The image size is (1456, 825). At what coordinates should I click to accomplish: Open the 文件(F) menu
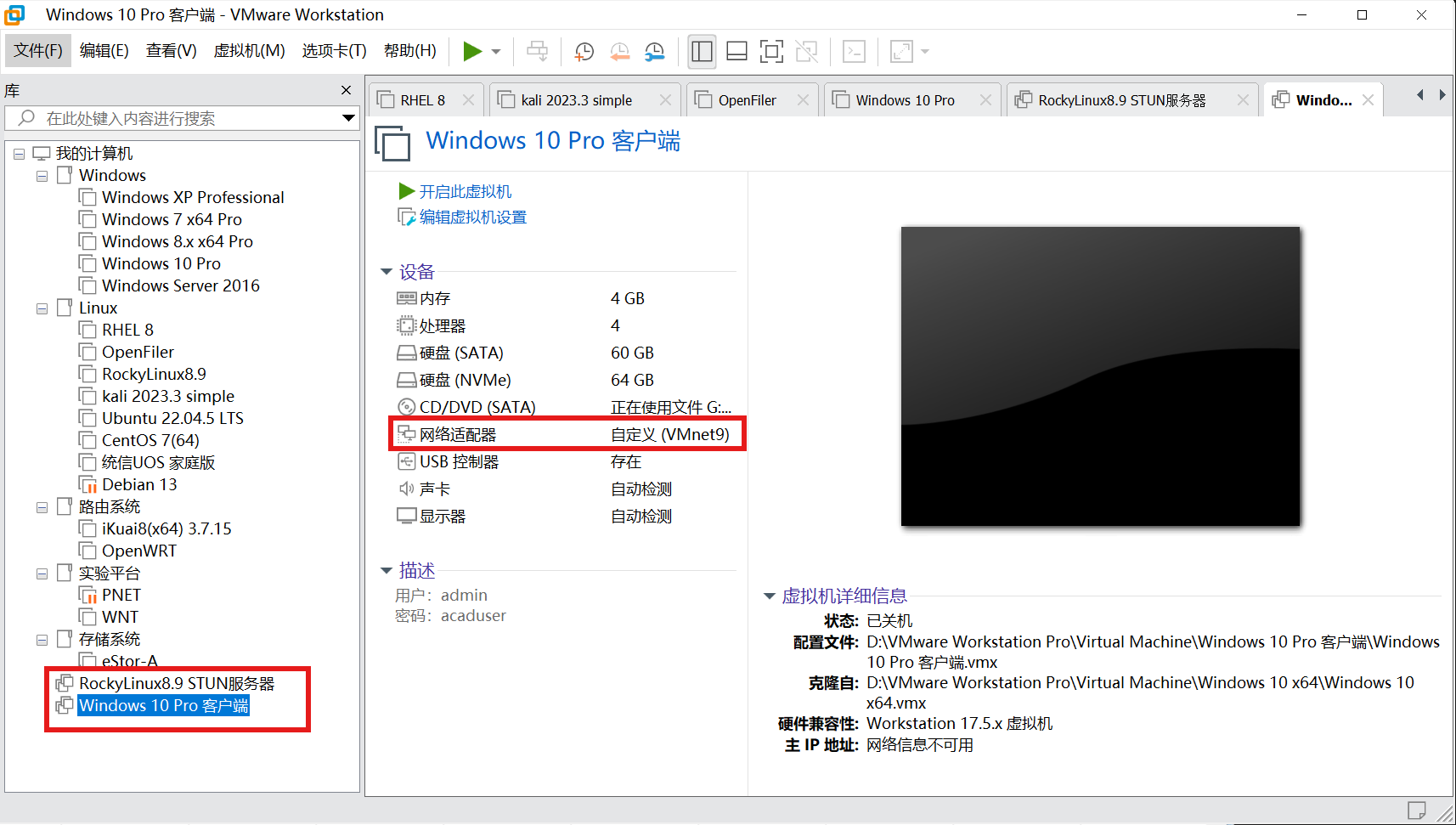pos(38,51)
